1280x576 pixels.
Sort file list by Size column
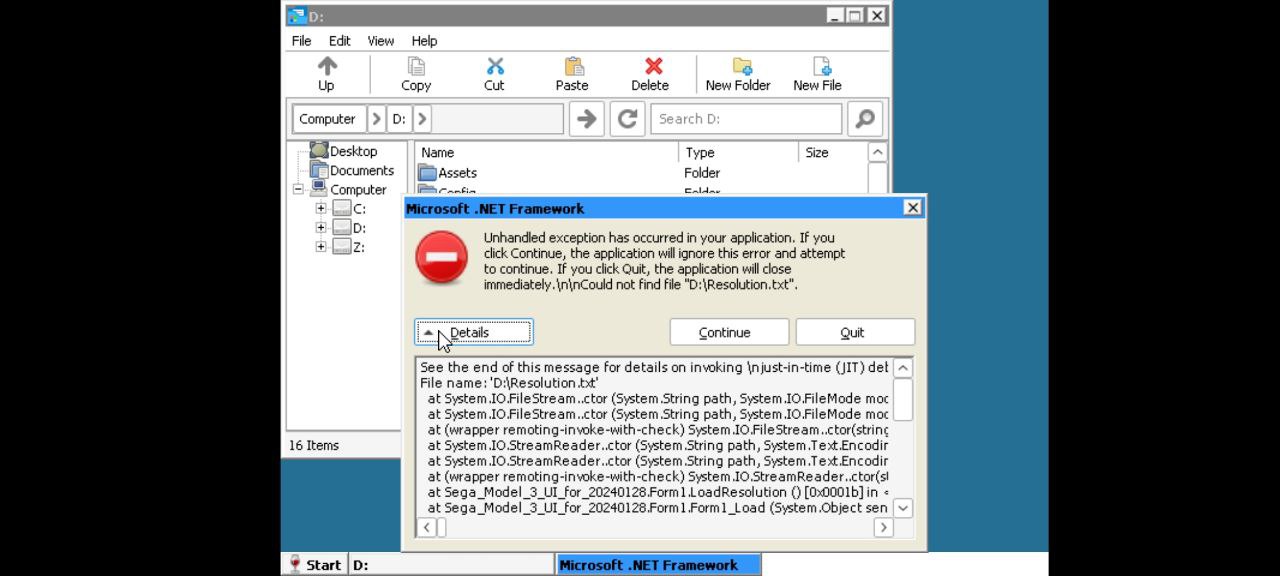coord(832,152)
